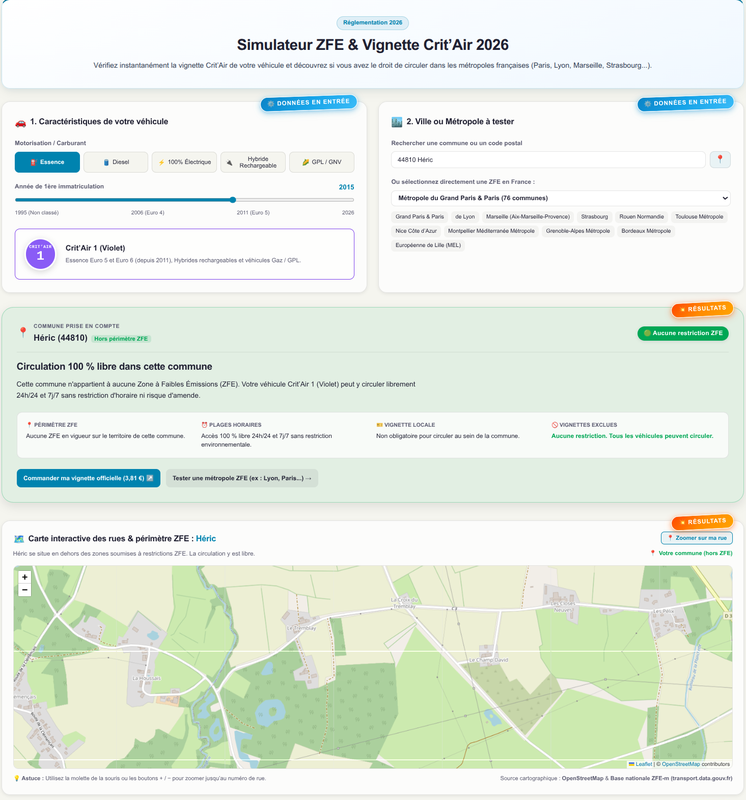Click the red pin beside Héric (44810)
Screen dimensions: 746x800
[x=23, y=333]
